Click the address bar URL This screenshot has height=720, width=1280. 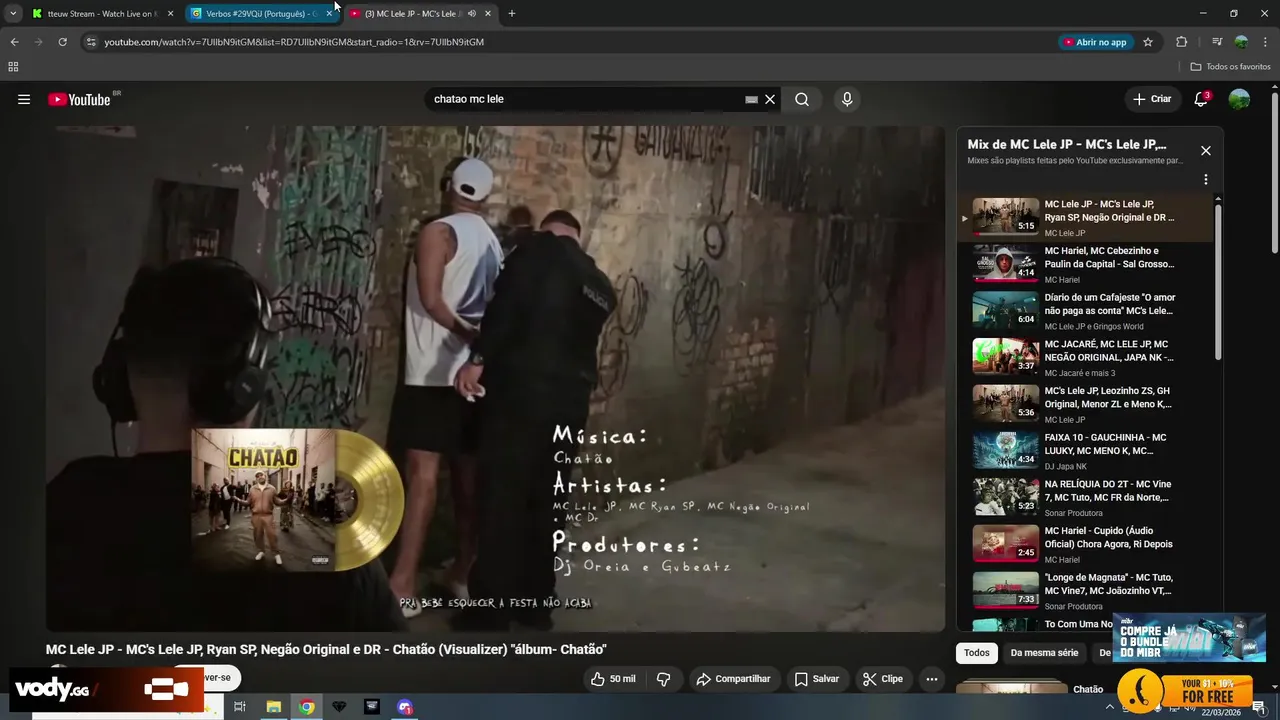click(x=294, y=42)
